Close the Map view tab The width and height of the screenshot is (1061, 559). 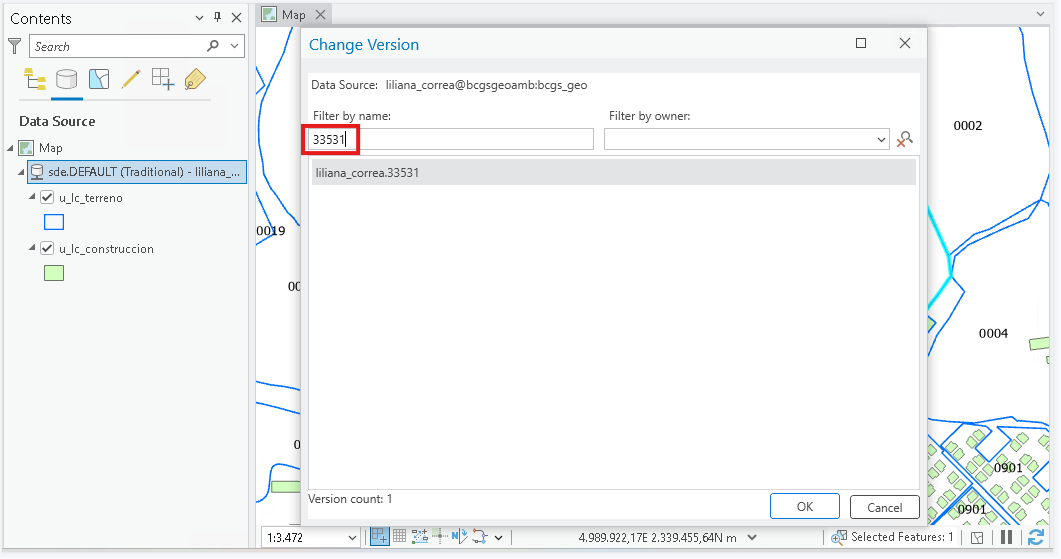[x=321, y=14]
